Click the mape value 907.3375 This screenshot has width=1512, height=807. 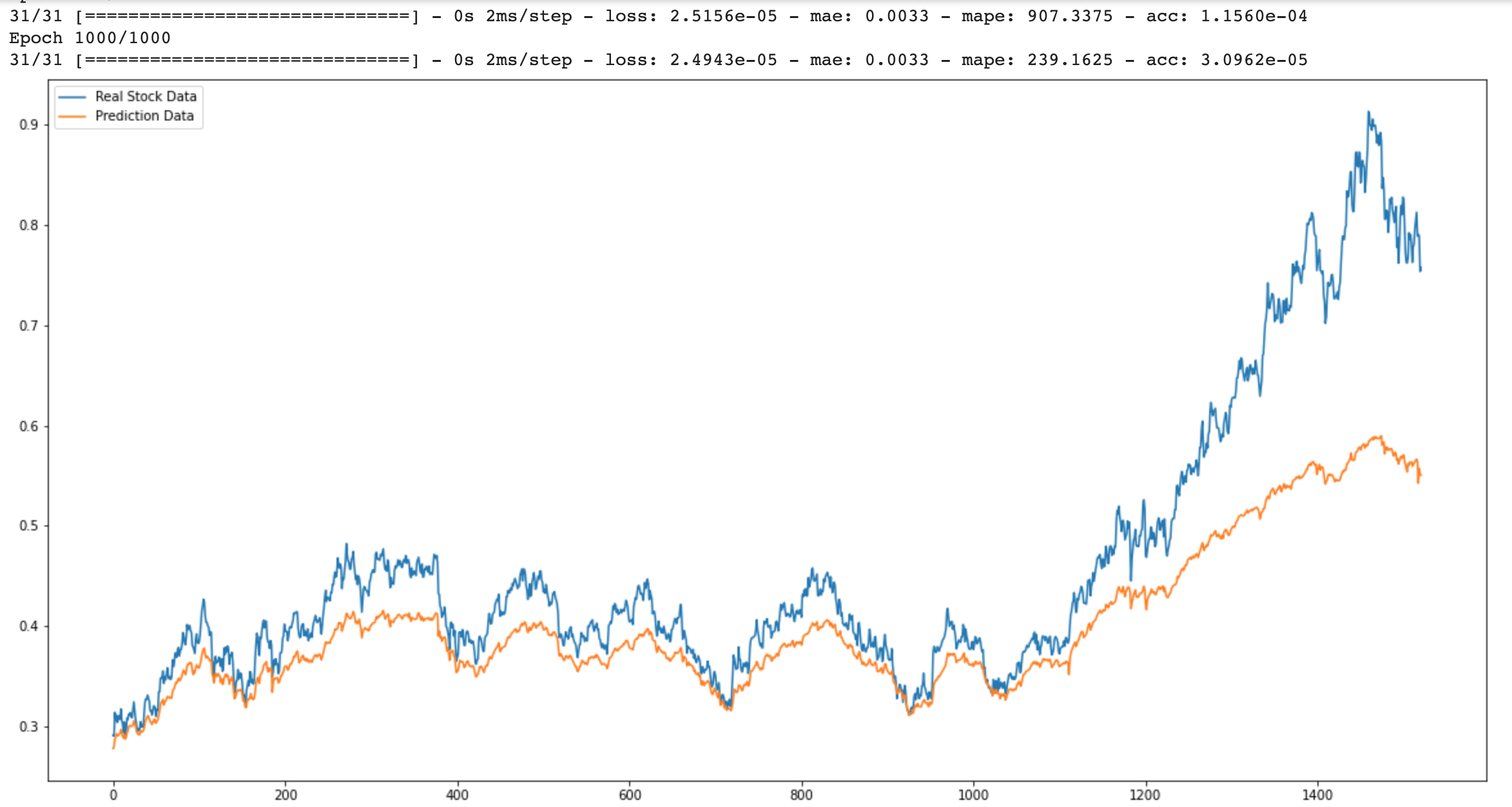pos(1070,16)
